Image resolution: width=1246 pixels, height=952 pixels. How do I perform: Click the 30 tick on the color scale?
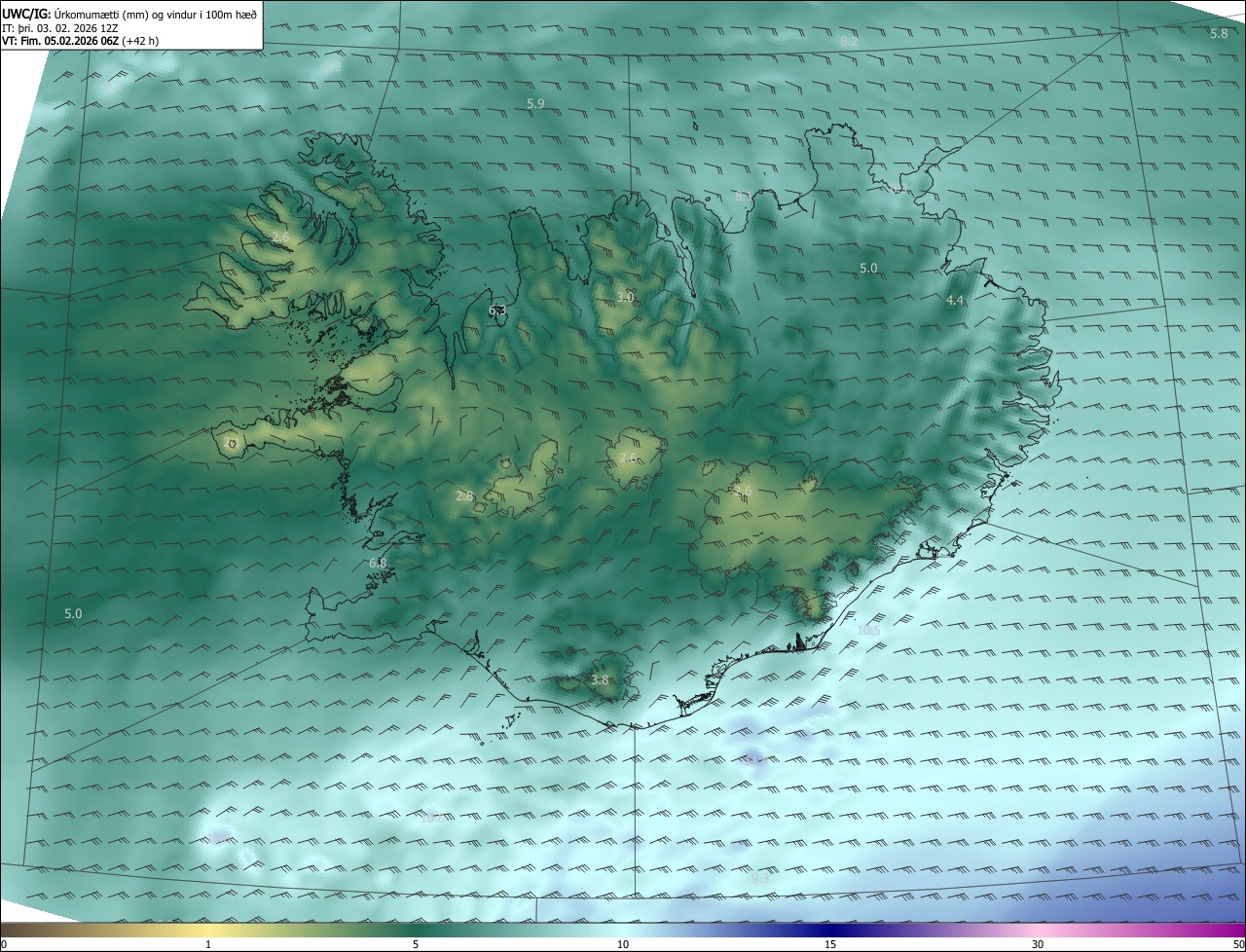[x=1038, y=944]
